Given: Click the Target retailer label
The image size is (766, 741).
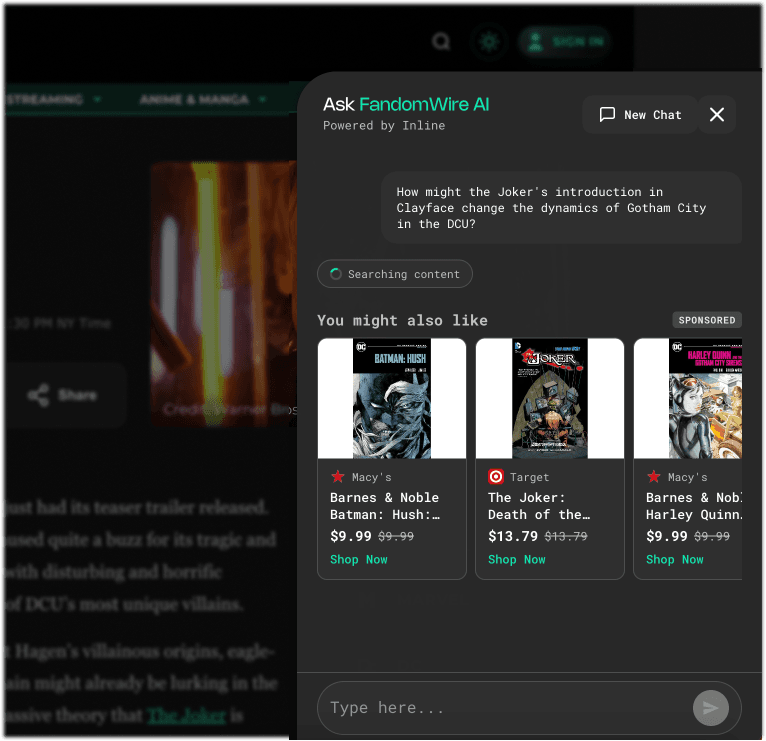Looking at the screenshot, I should click(x=529, y=477).
